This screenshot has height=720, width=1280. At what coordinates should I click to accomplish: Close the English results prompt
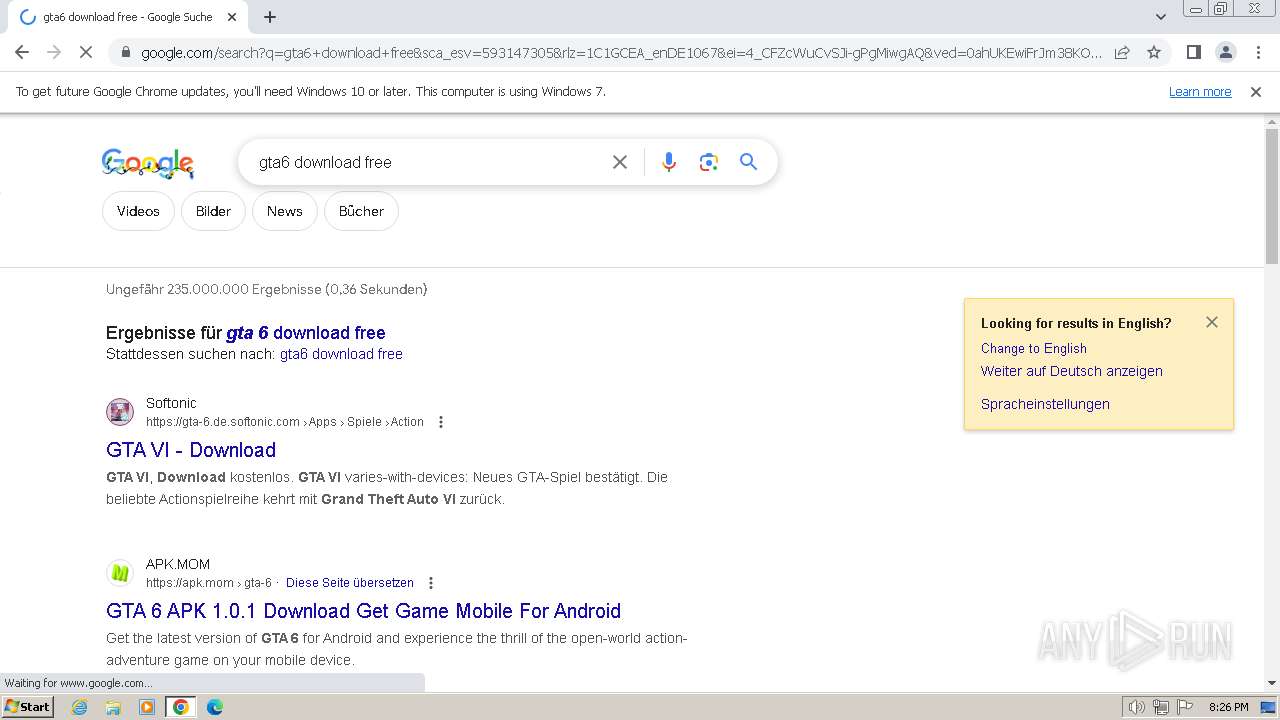click(x=1212, y=322)
